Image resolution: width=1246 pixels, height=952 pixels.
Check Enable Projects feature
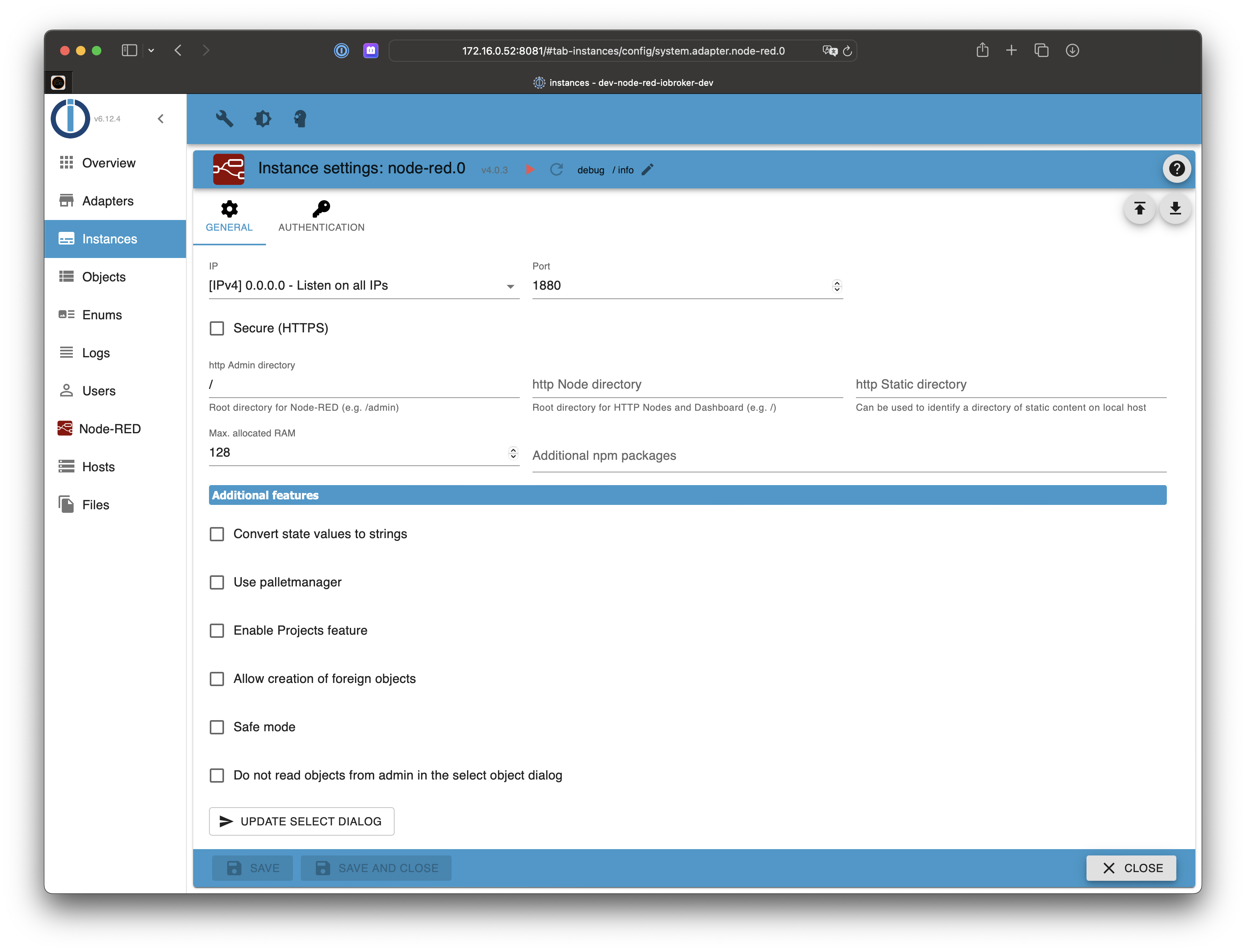[217, 631]
